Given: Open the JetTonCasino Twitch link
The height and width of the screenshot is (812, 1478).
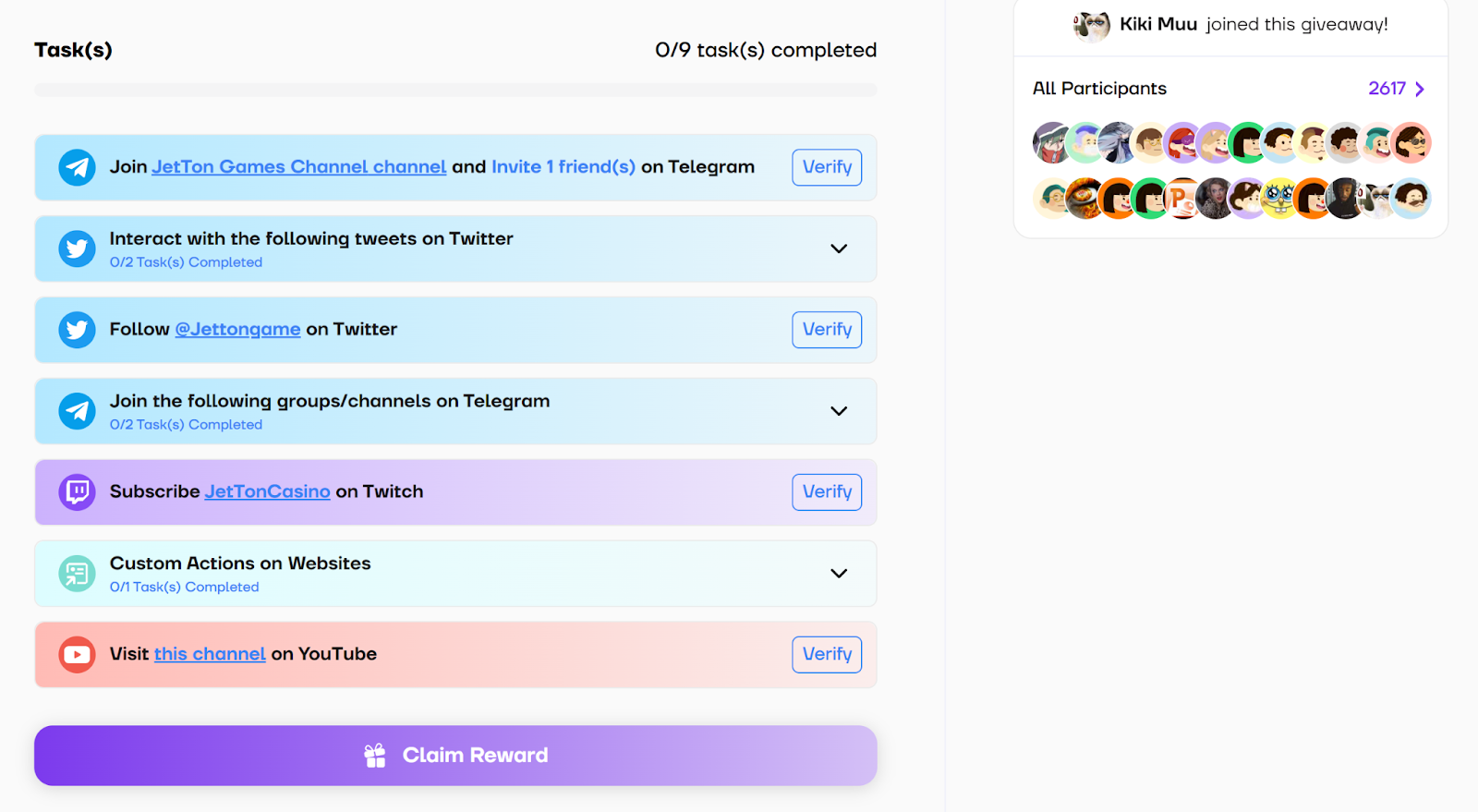Looking at the screenshot, I should point(267,492).
